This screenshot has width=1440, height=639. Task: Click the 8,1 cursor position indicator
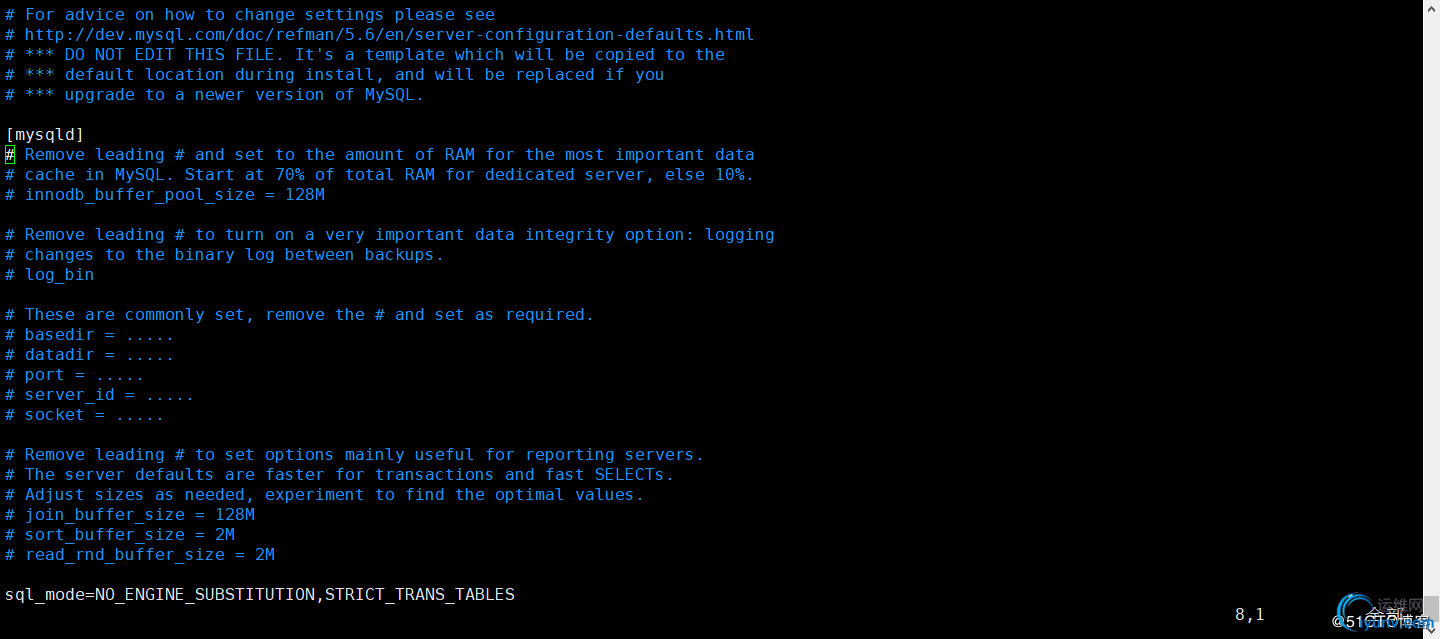coord(1250,615)
